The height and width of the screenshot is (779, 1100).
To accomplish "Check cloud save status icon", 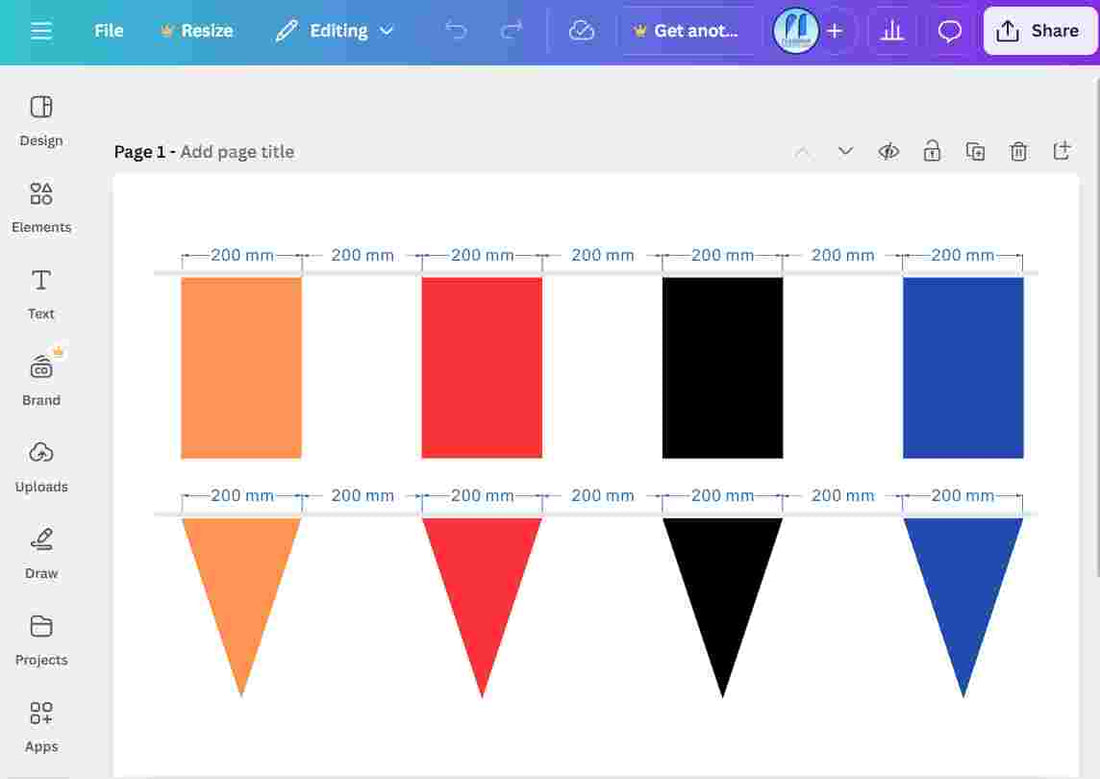I will [582, 31].
